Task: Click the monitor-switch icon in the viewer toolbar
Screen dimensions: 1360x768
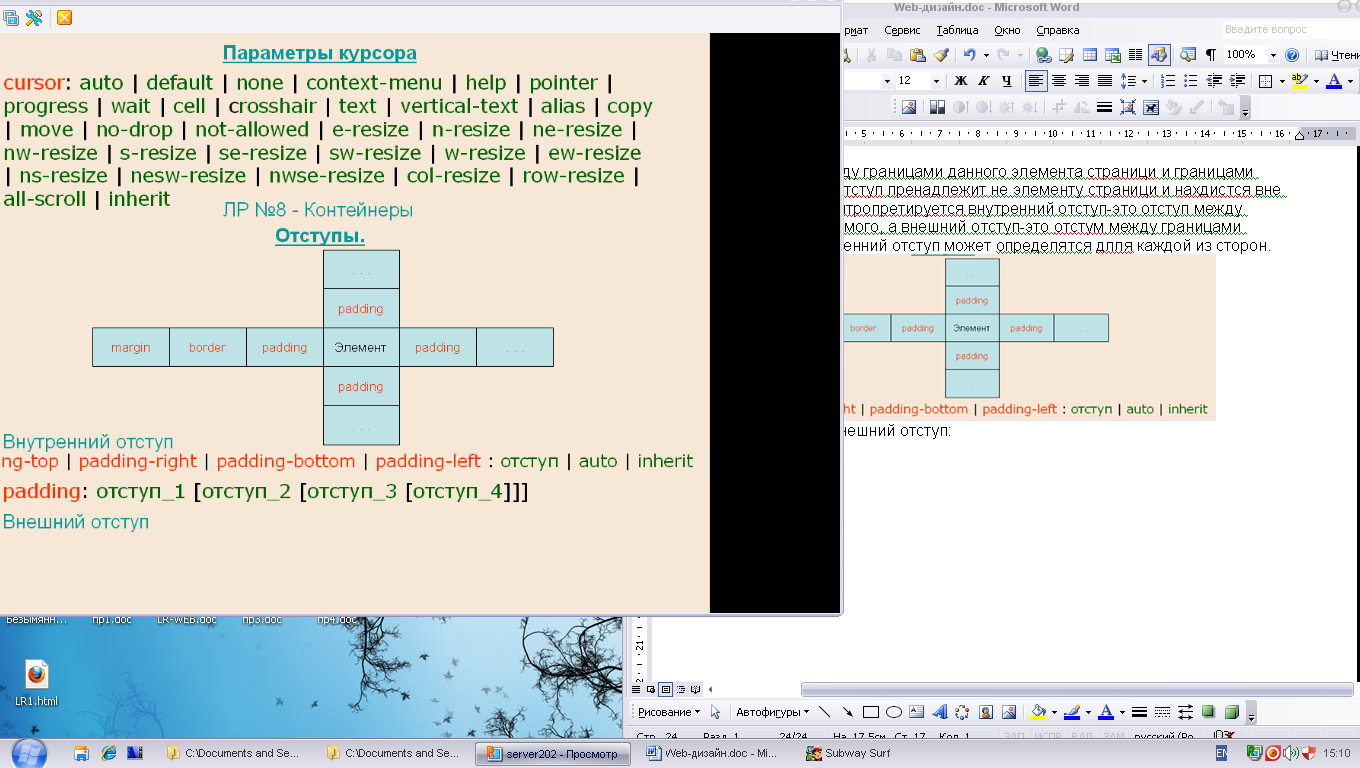Action: tap(10, 18)
